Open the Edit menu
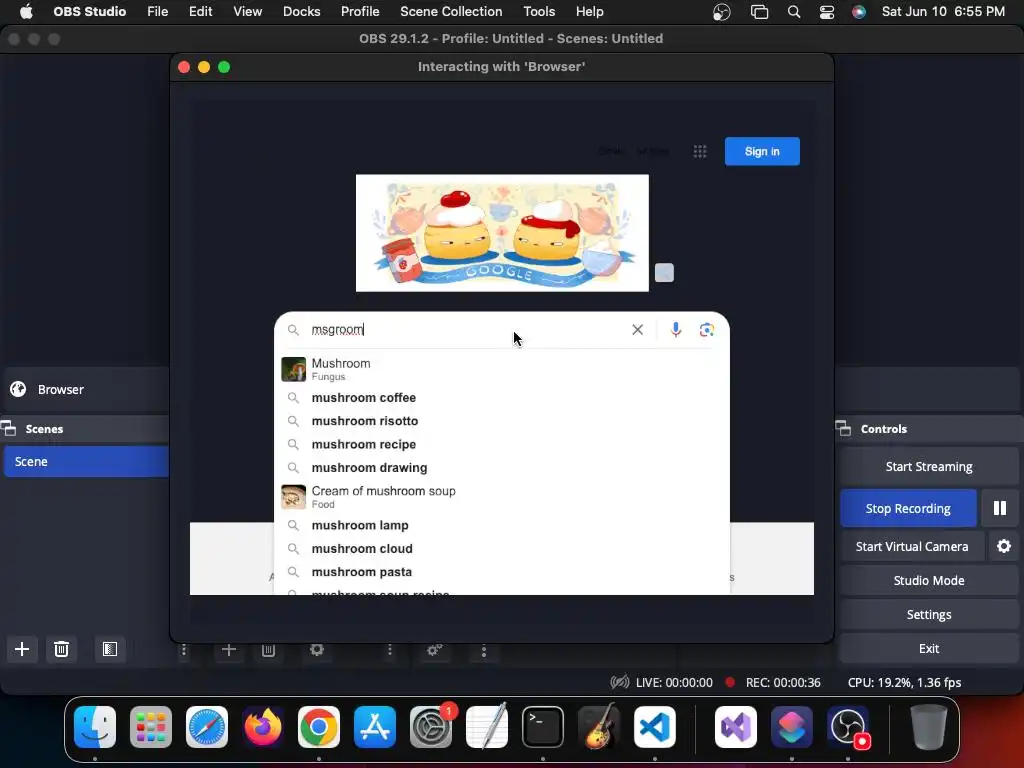 pyautogui.click(x=200, y=12)
